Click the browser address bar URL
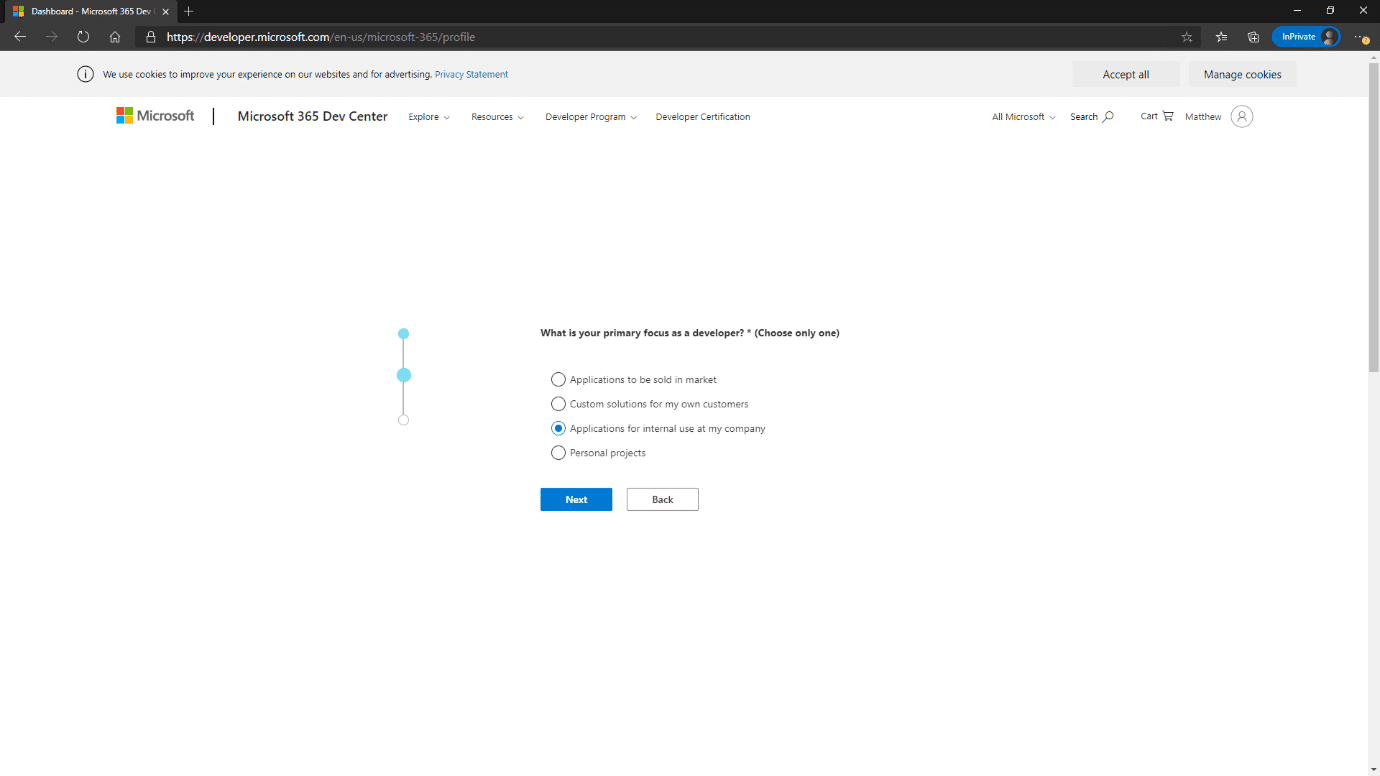This screenshot has width=1380, height=776. tap(320, 37)
